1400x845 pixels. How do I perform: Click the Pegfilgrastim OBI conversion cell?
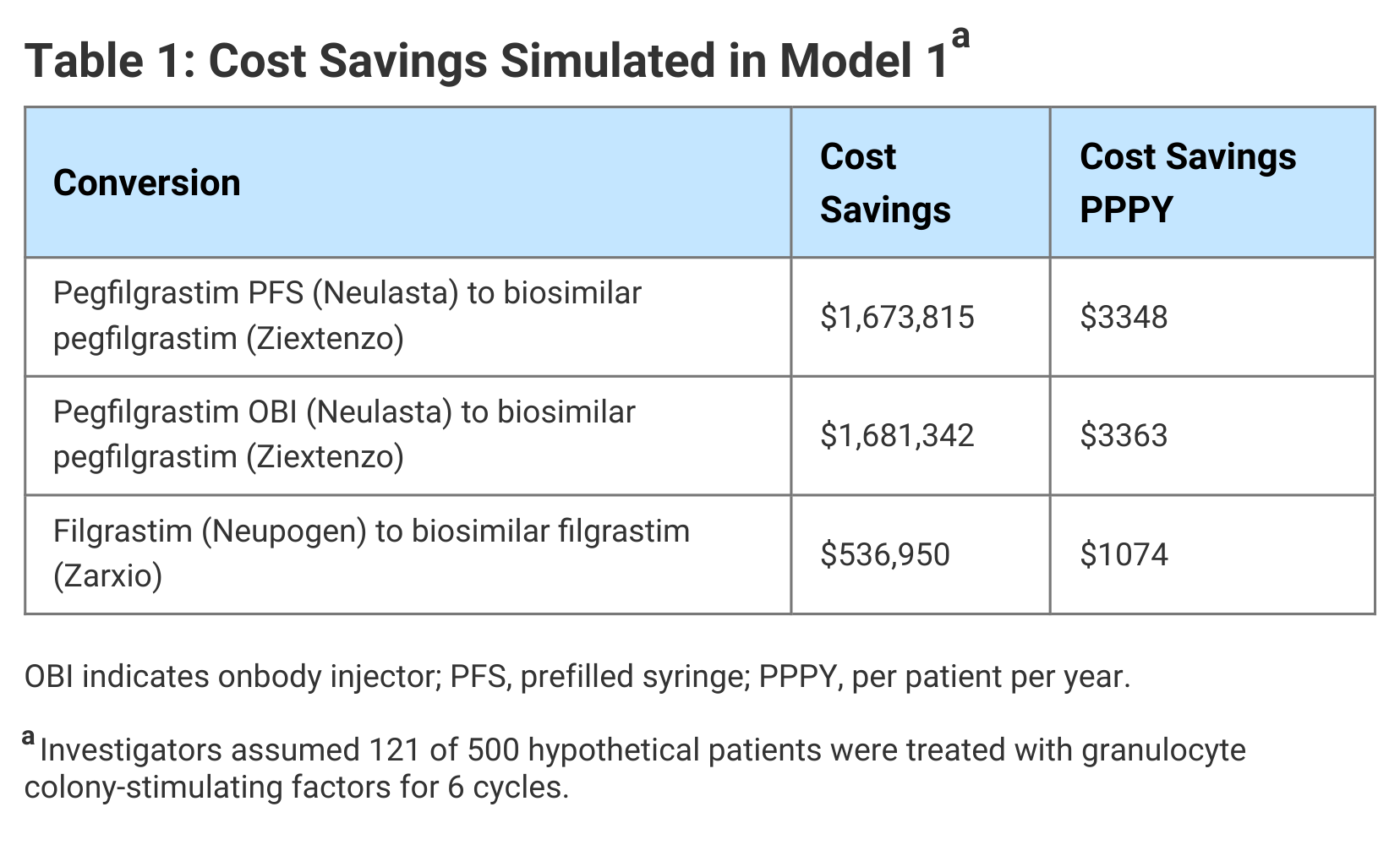point(343,434)
